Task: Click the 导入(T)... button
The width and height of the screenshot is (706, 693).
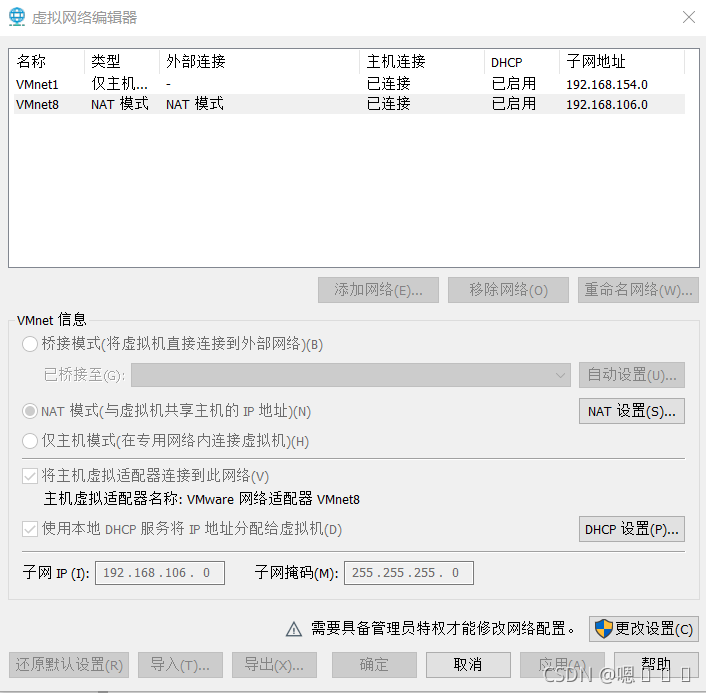Action: (x=180, y=665)
